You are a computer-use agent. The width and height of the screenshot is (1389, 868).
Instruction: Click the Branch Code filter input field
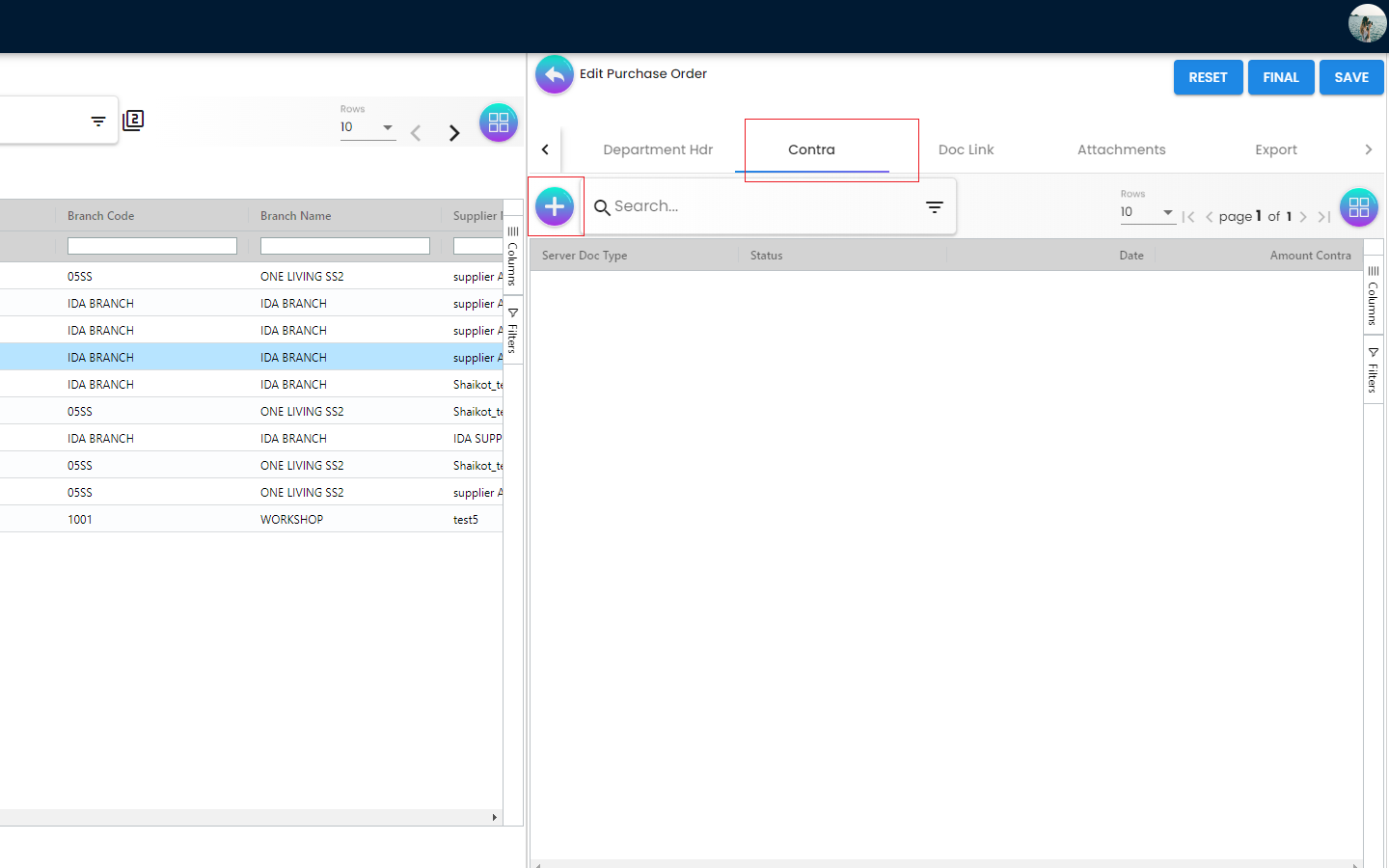click(x=152, y=246)
